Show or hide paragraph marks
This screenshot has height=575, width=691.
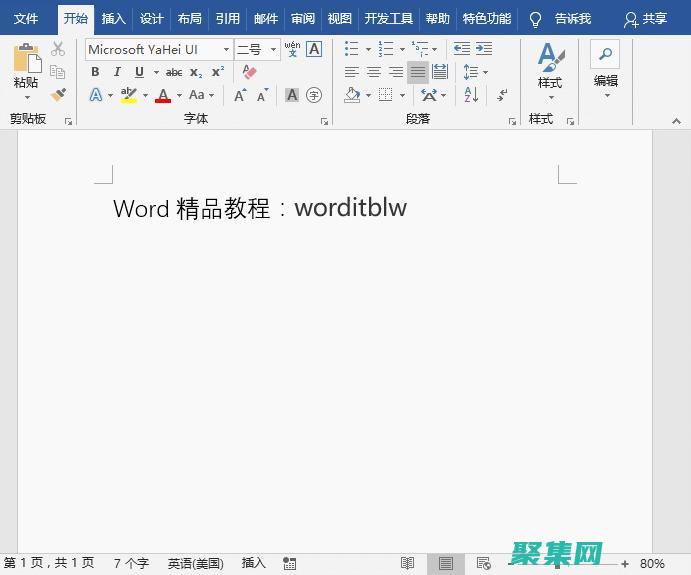502,95
